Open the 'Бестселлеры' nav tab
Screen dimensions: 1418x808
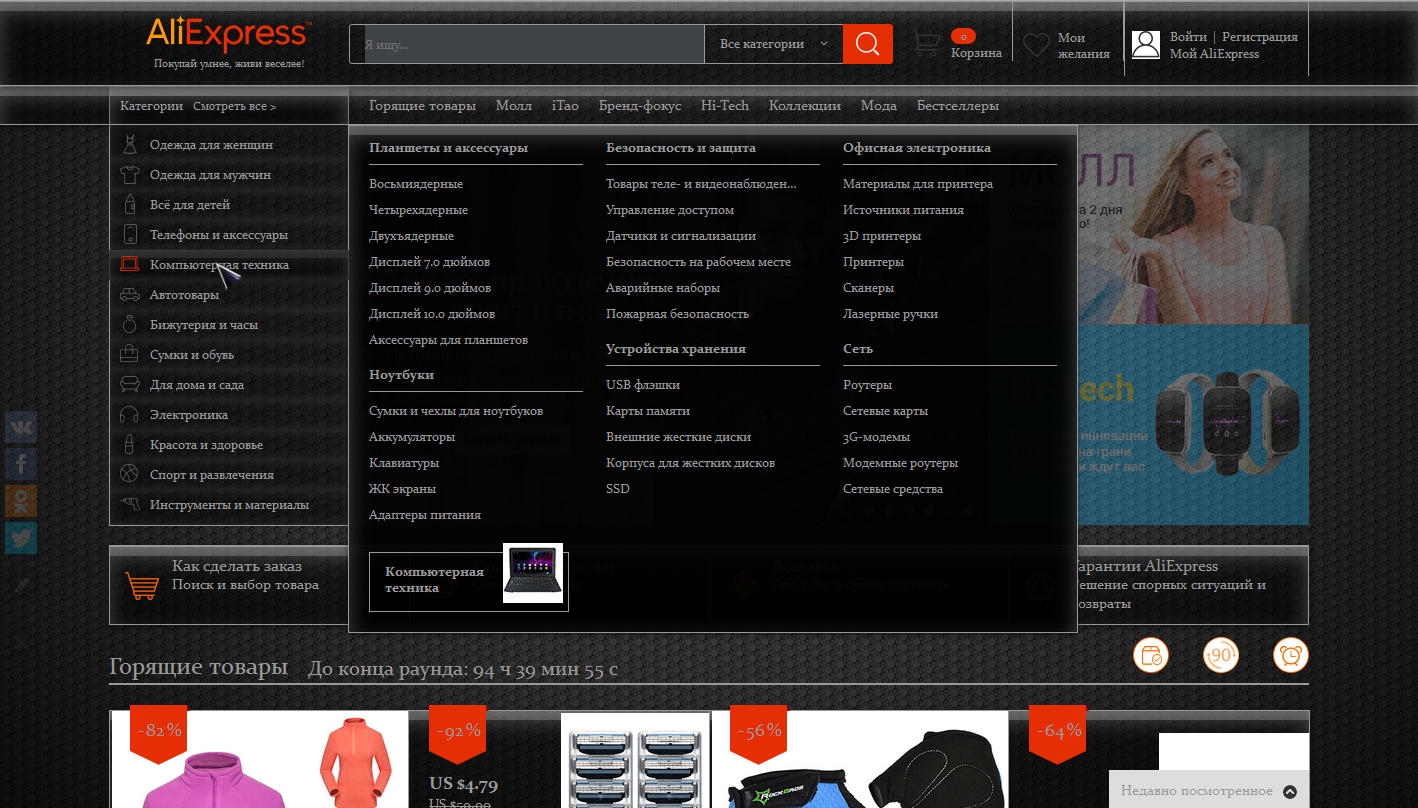pos(958,106)
